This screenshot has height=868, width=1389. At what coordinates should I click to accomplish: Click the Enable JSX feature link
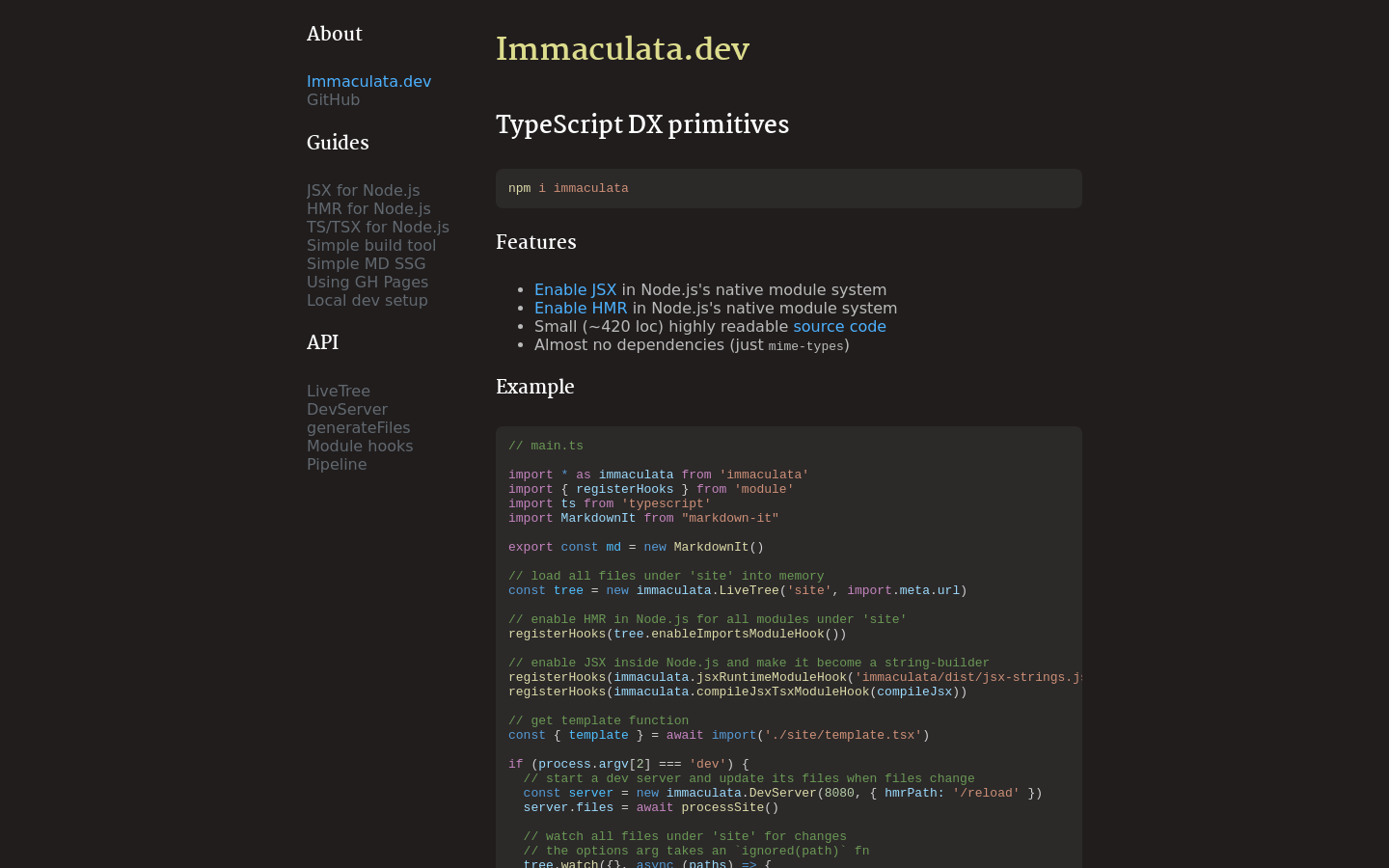point(575,290)
